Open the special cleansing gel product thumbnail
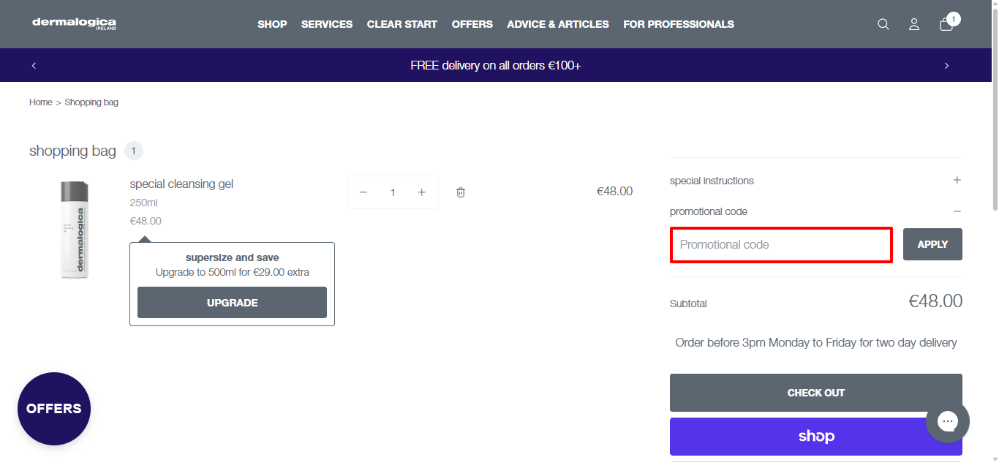 click(74, 229)
